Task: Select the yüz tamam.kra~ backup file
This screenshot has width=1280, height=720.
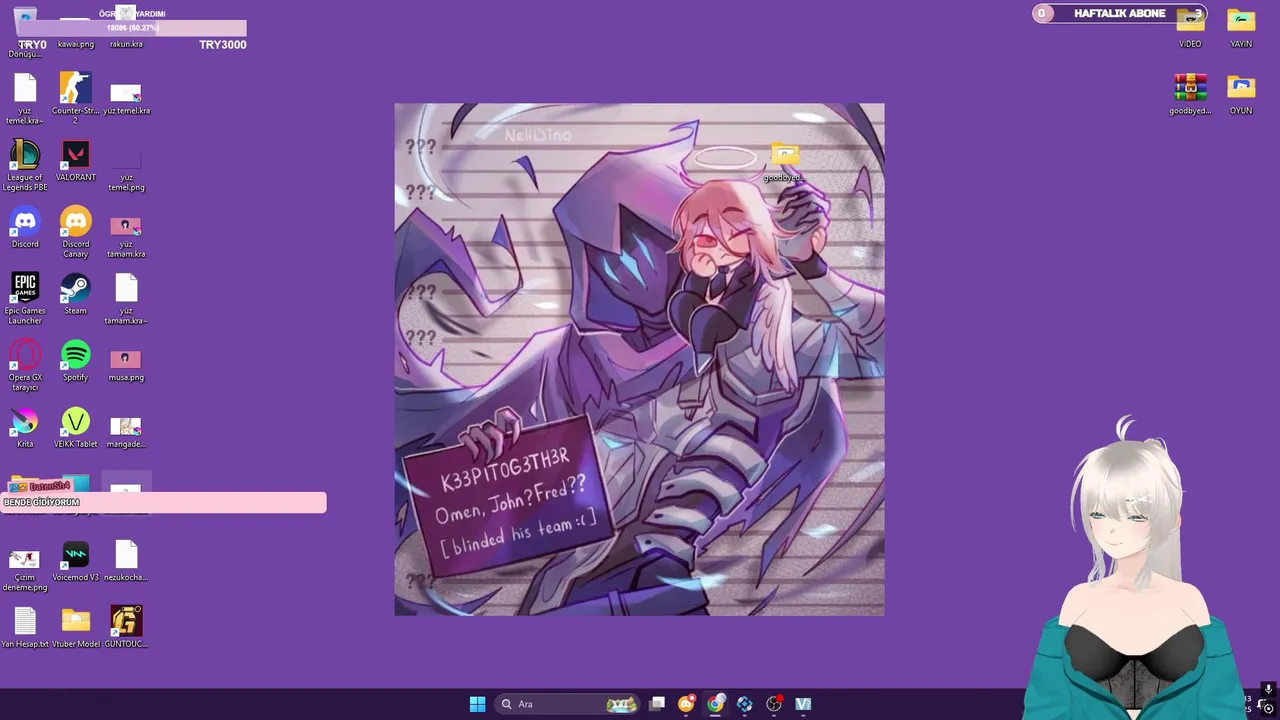Action: click(x=126, y=299)
